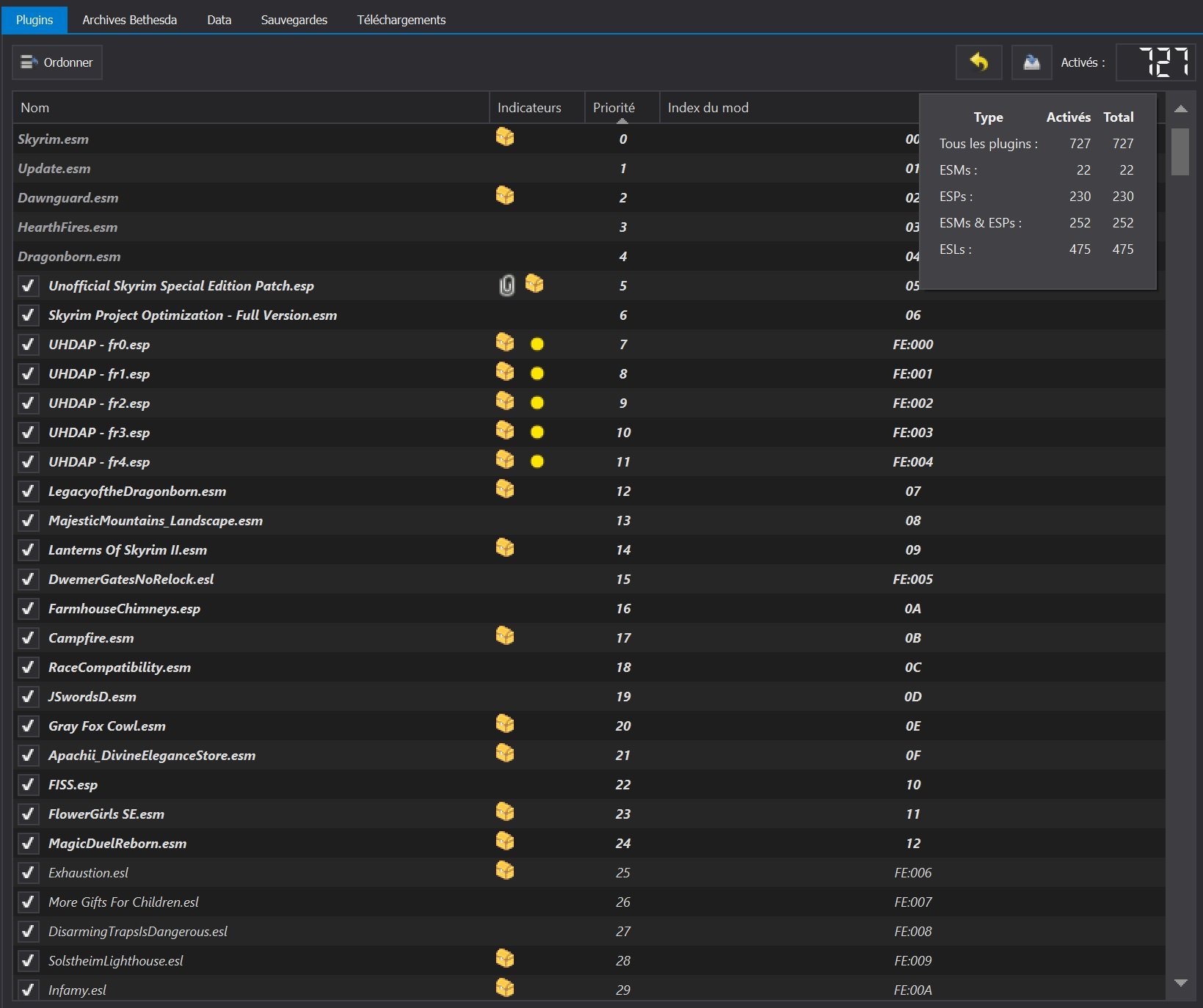
Task: Disable LegacyoftheDragonborn.esm plugin checkbox
Action: [28, 491]
